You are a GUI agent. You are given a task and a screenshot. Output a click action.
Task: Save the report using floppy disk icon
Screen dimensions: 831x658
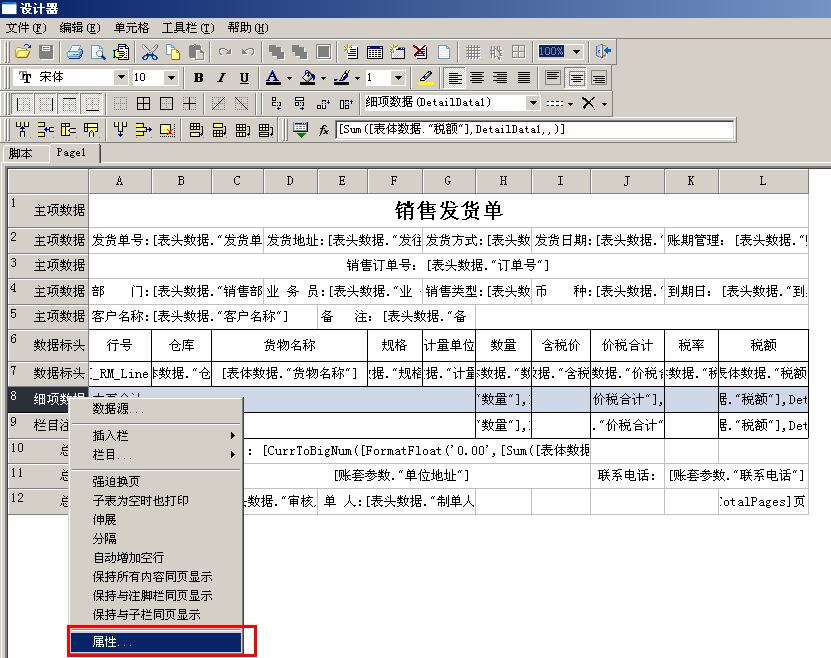[46, 52]
